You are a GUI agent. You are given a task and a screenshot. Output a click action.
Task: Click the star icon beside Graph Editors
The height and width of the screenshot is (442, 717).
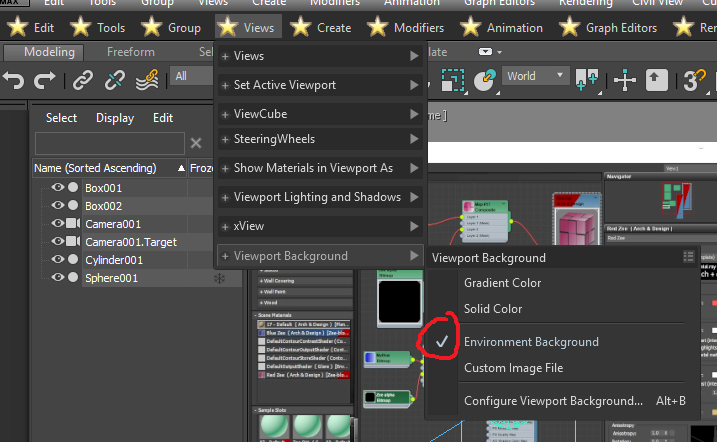(569, 27)
